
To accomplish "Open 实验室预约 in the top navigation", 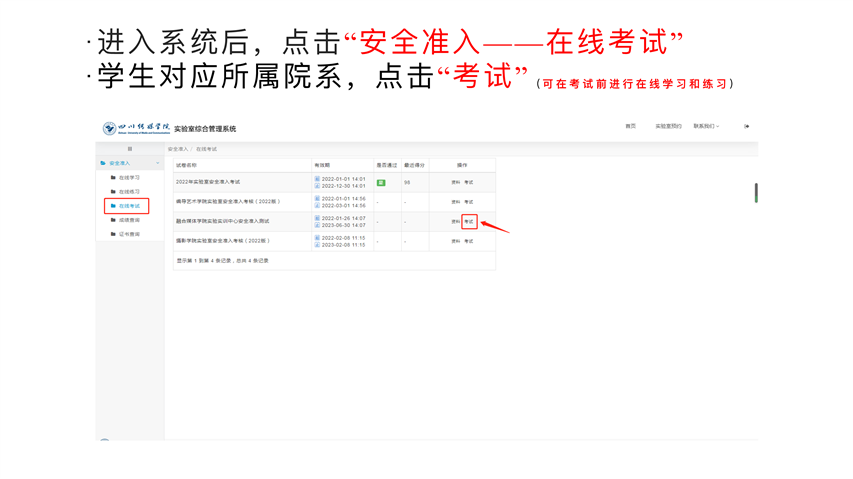I will tap(668, 127).
